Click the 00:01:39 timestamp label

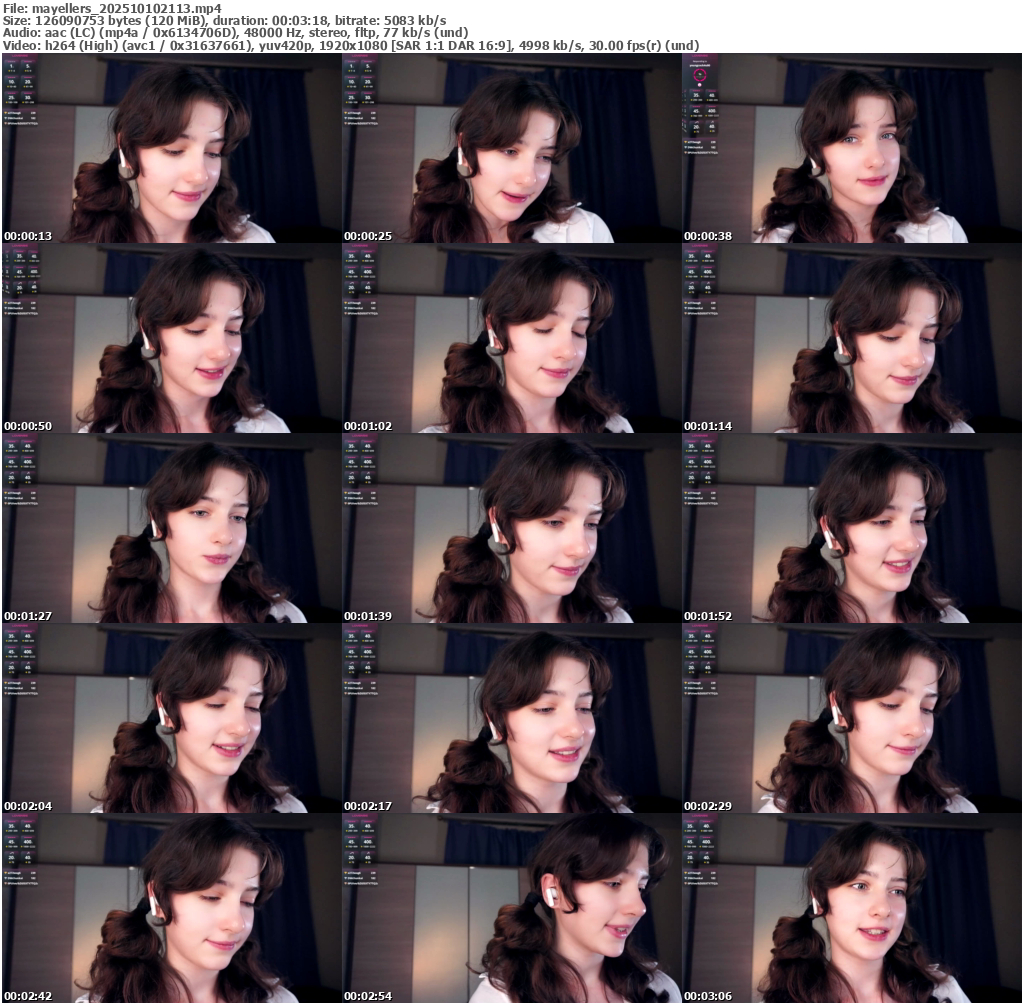(x=368, y=616)
